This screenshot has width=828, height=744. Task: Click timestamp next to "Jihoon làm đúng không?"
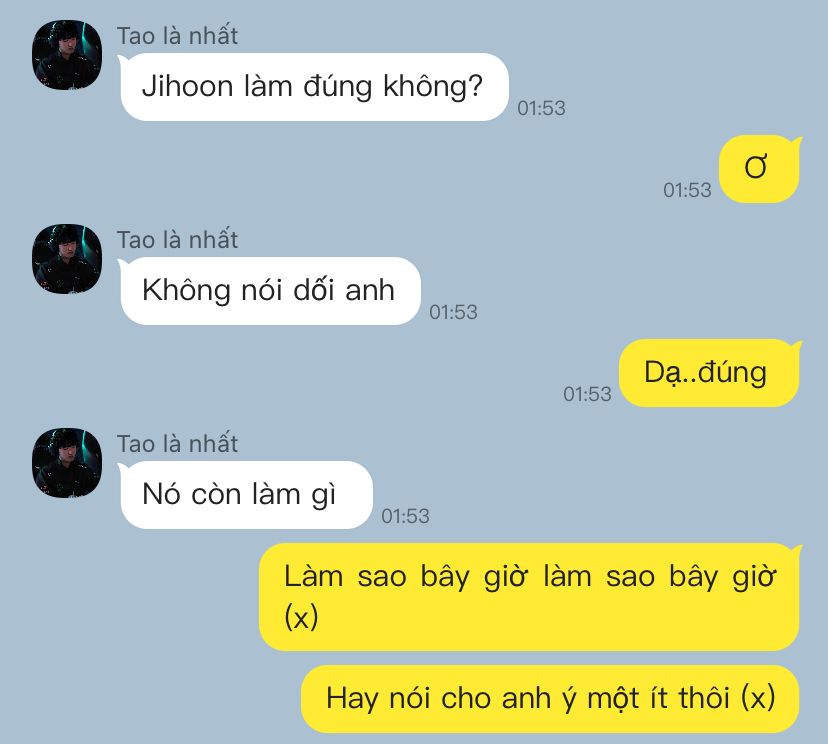coord(541,108)
